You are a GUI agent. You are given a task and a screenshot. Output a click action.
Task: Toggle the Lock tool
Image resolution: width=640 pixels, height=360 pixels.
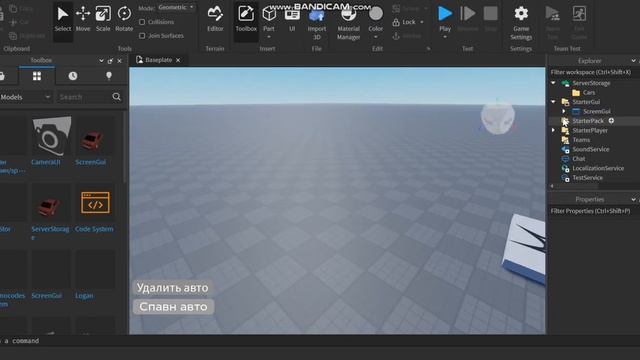point(404,22)
